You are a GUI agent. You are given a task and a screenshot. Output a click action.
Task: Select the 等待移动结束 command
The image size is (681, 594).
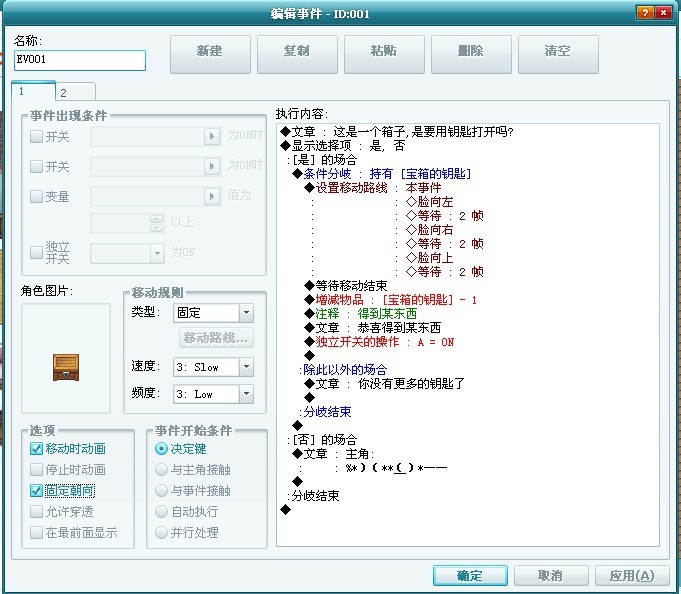(346, 285)
